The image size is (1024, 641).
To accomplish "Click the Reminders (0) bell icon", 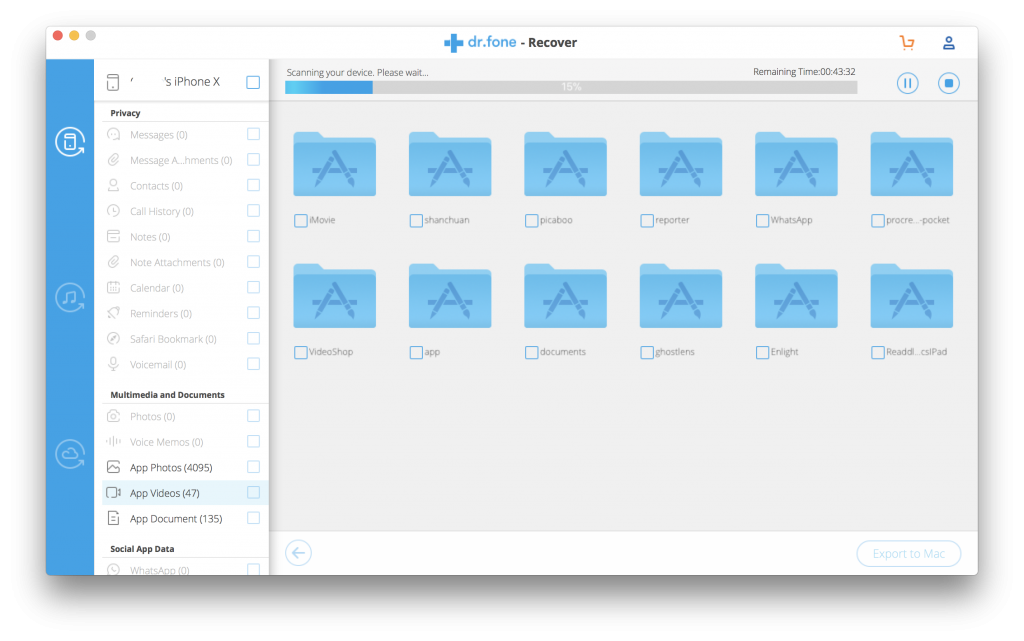I will pyautogui.click(x=114, y=313).
